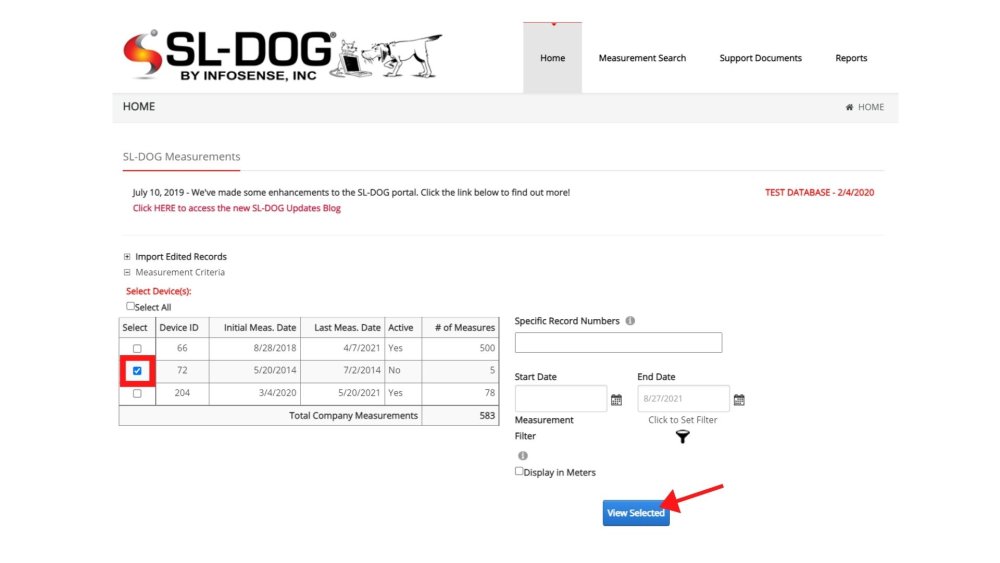Click Device ID cell 72

click(182, 370)
